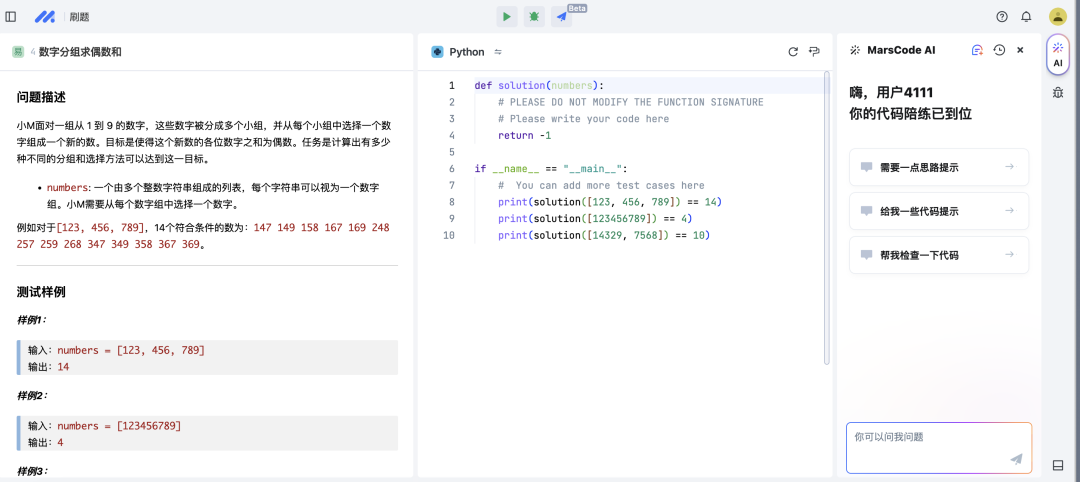Viewport: 1080px width, 482px height.
Task: Click the 样例2 label
Action: click(32, 396)
